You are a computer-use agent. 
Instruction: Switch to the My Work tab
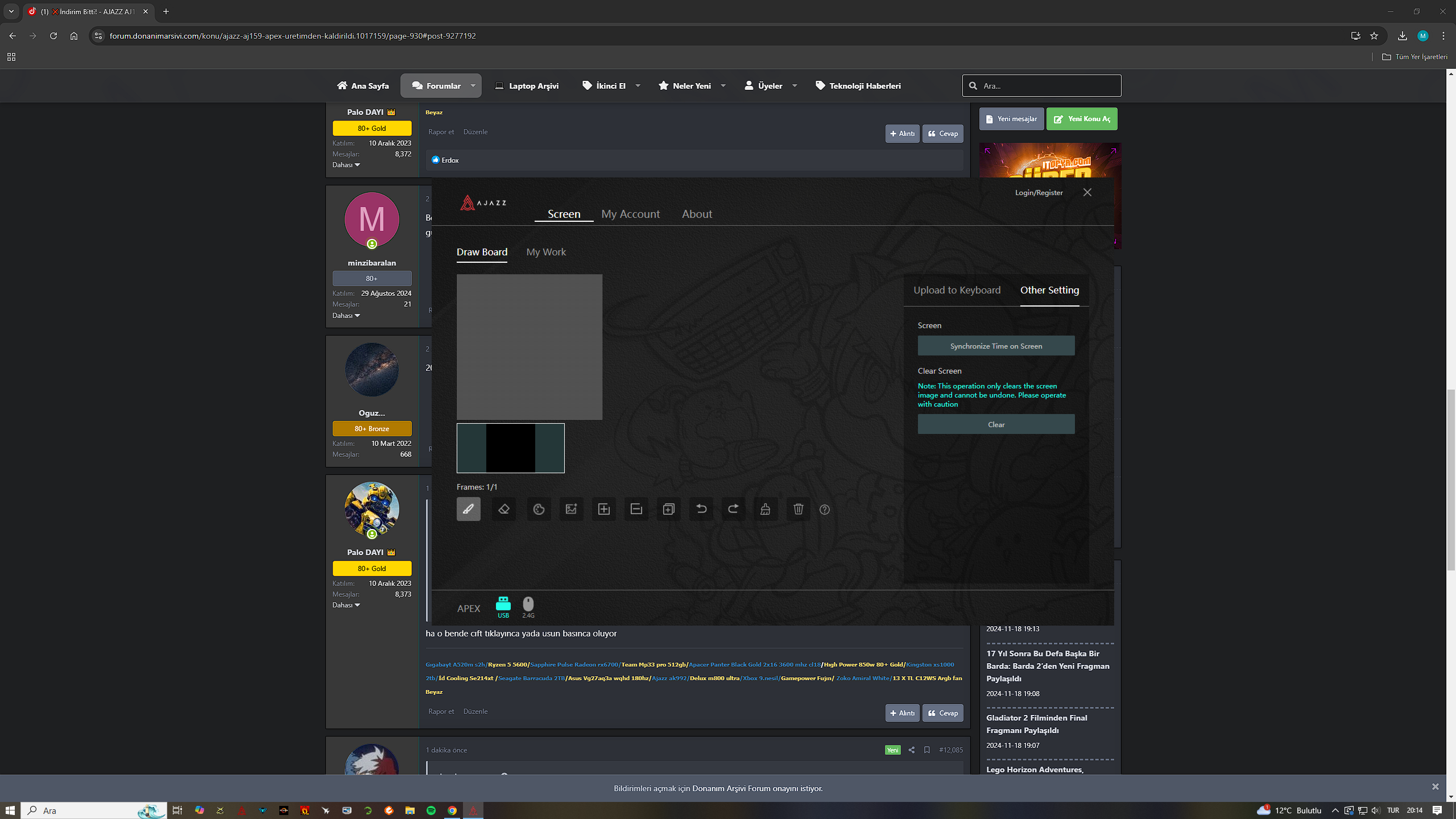545,252
